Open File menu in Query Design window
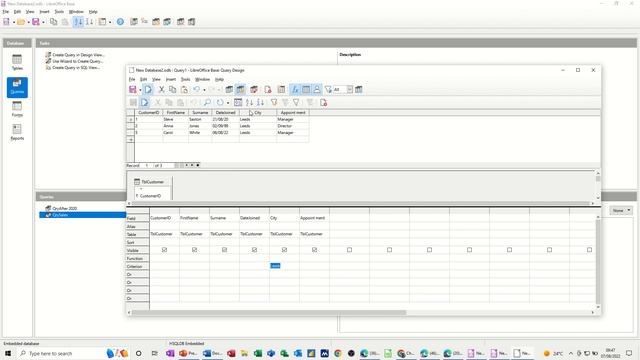640x360 pixels. point(132,79)
